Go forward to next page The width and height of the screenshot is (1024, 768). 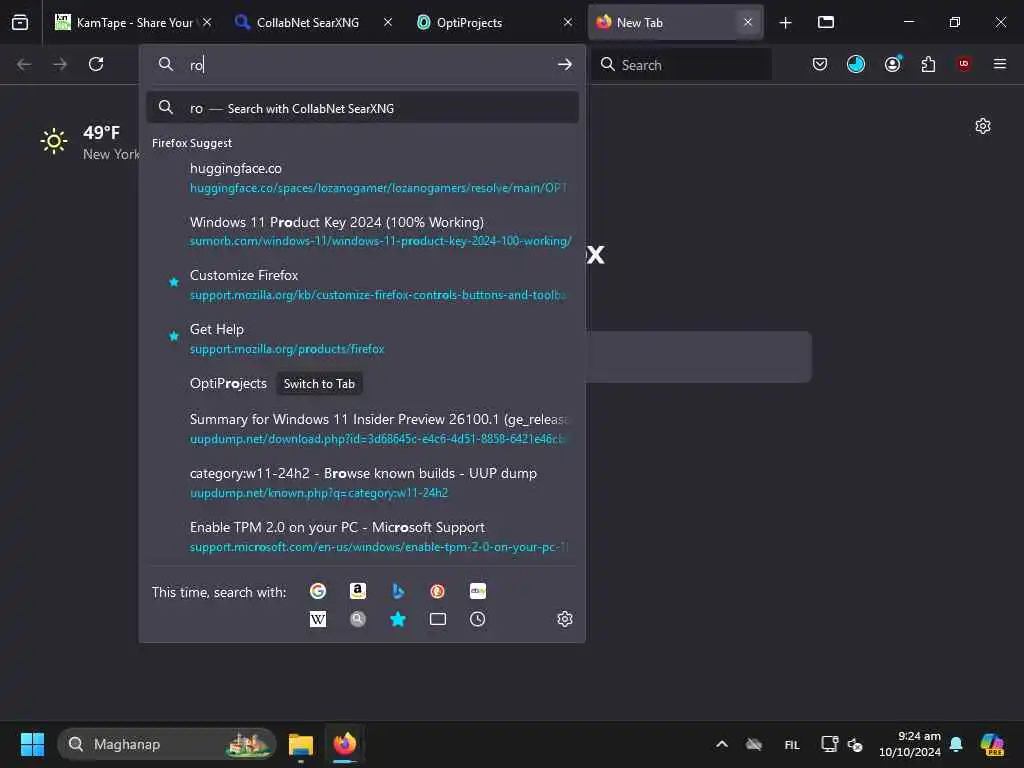59,64
